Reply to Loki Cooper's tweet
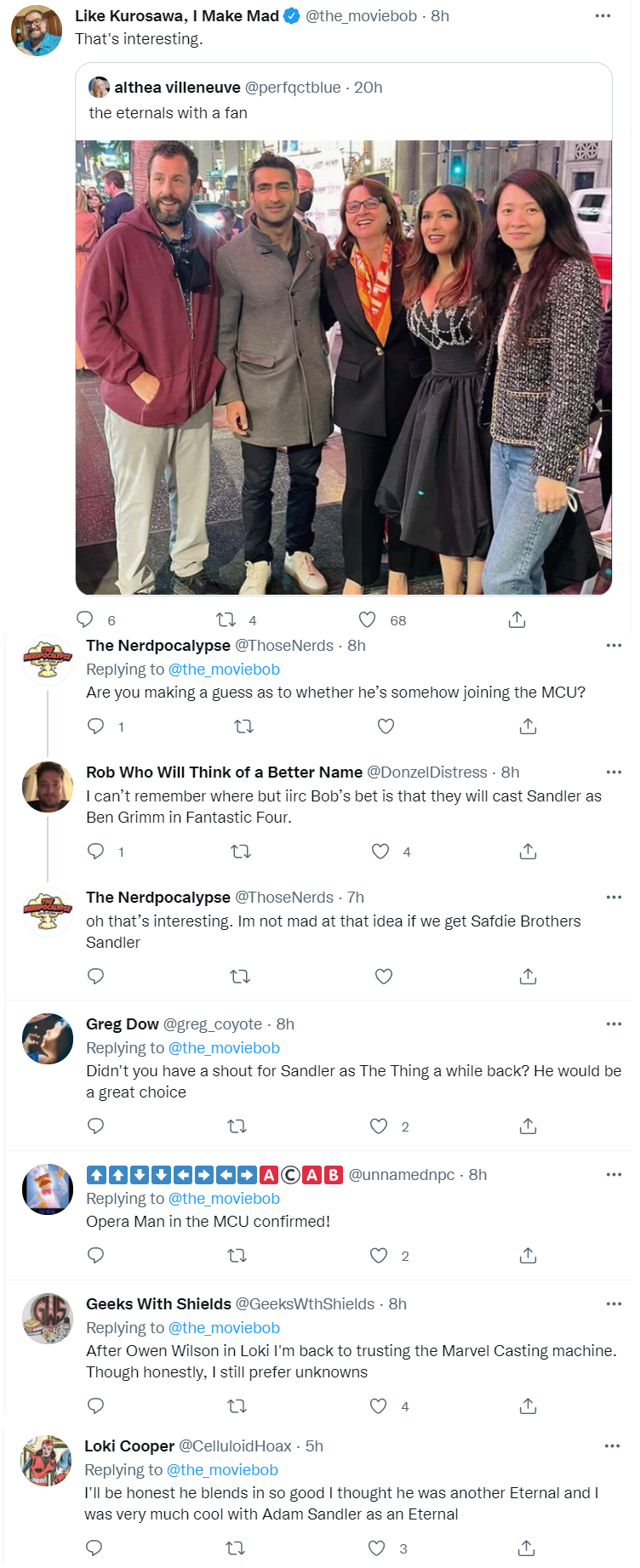The image size is (640, 1568). point(94,1548)
